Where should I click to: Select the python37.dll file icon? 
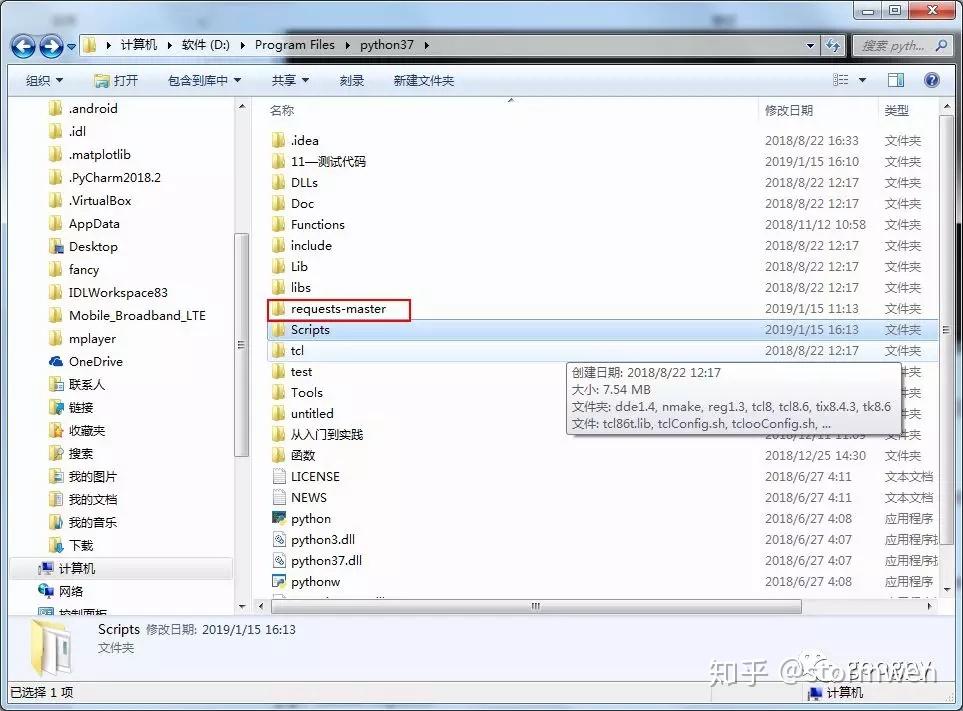click(279, 560)
